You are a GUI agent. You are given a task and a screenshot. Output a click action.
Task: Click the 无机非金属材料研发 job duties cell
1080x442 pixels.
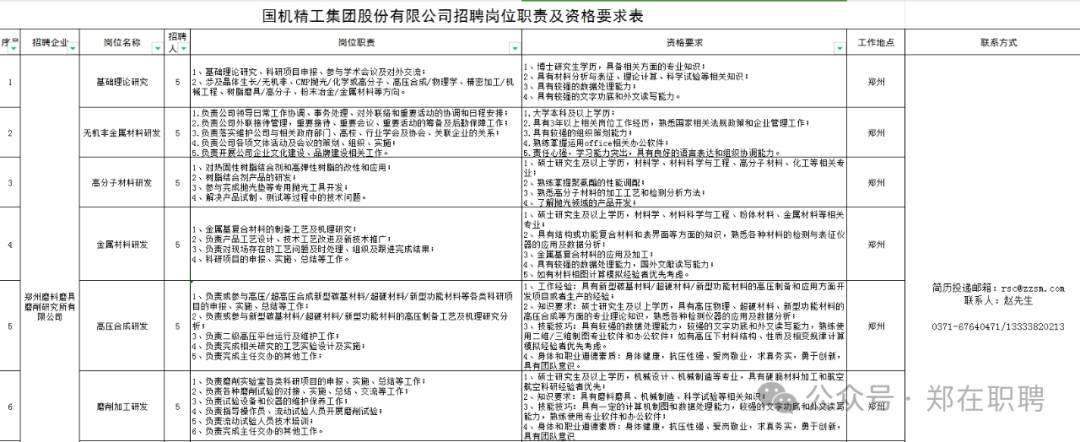tap(356, 133)
